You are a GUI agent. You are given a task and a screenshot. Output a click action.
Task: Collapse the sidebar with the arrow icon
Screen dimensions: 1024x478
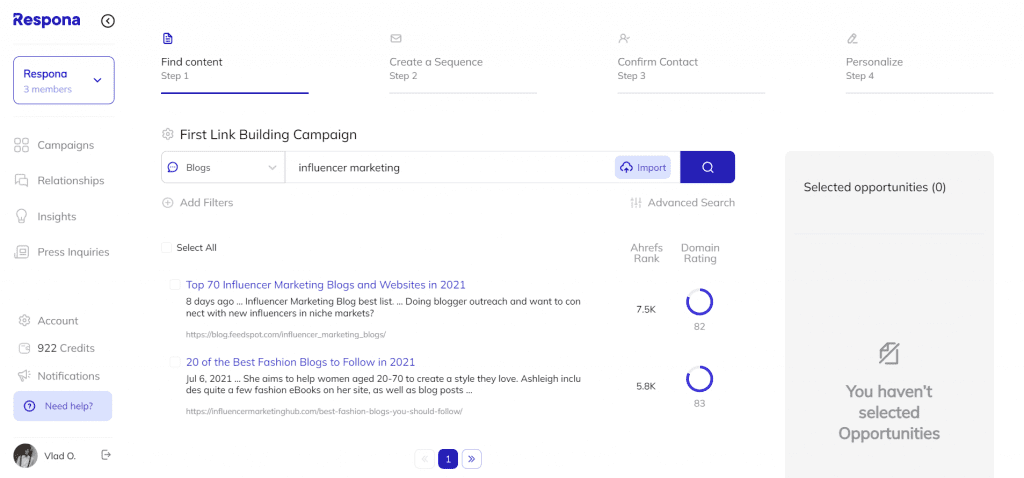[108, 21]
